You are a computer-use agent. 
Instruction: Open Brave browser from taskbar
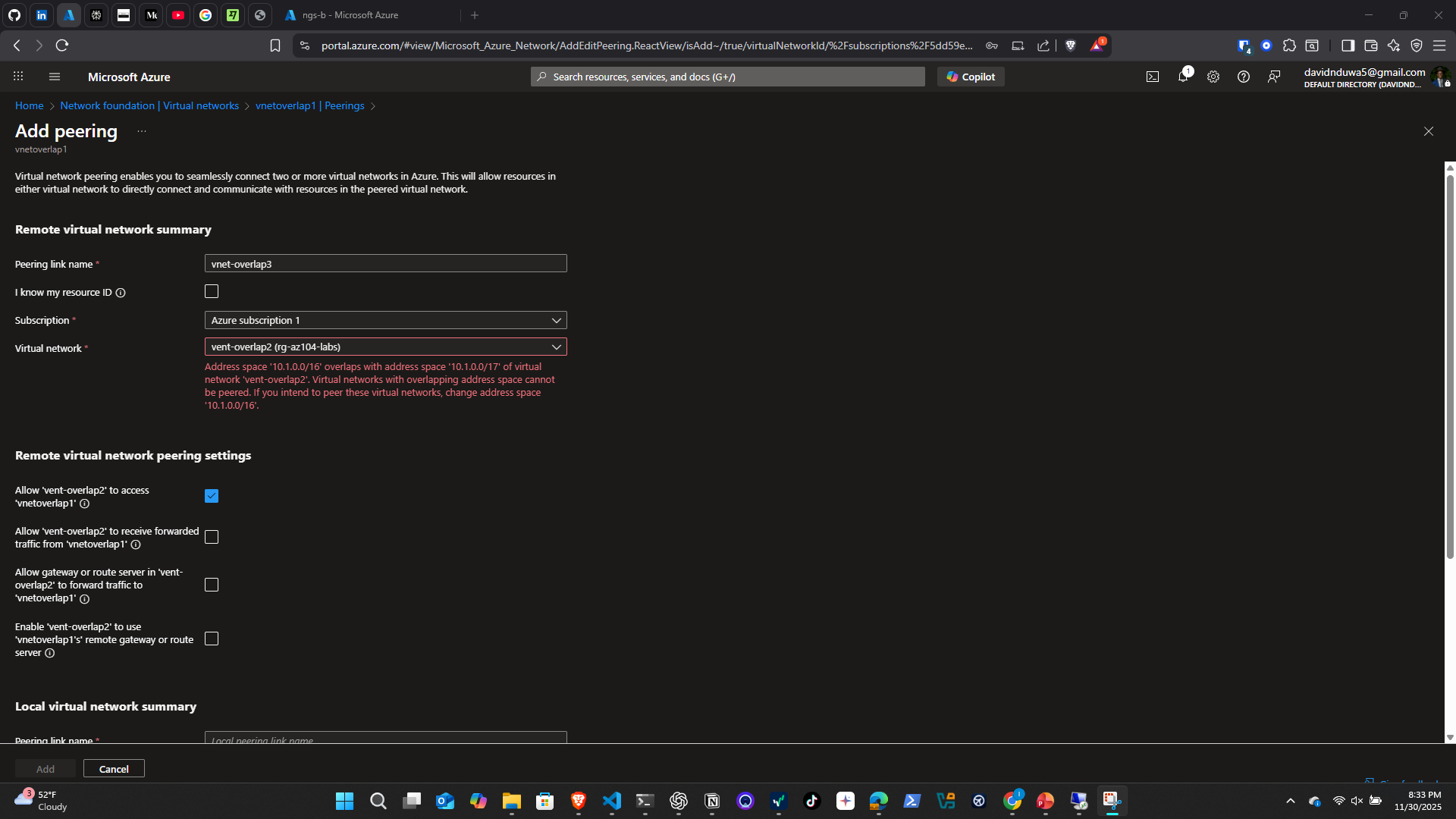[x=579, y=801]
